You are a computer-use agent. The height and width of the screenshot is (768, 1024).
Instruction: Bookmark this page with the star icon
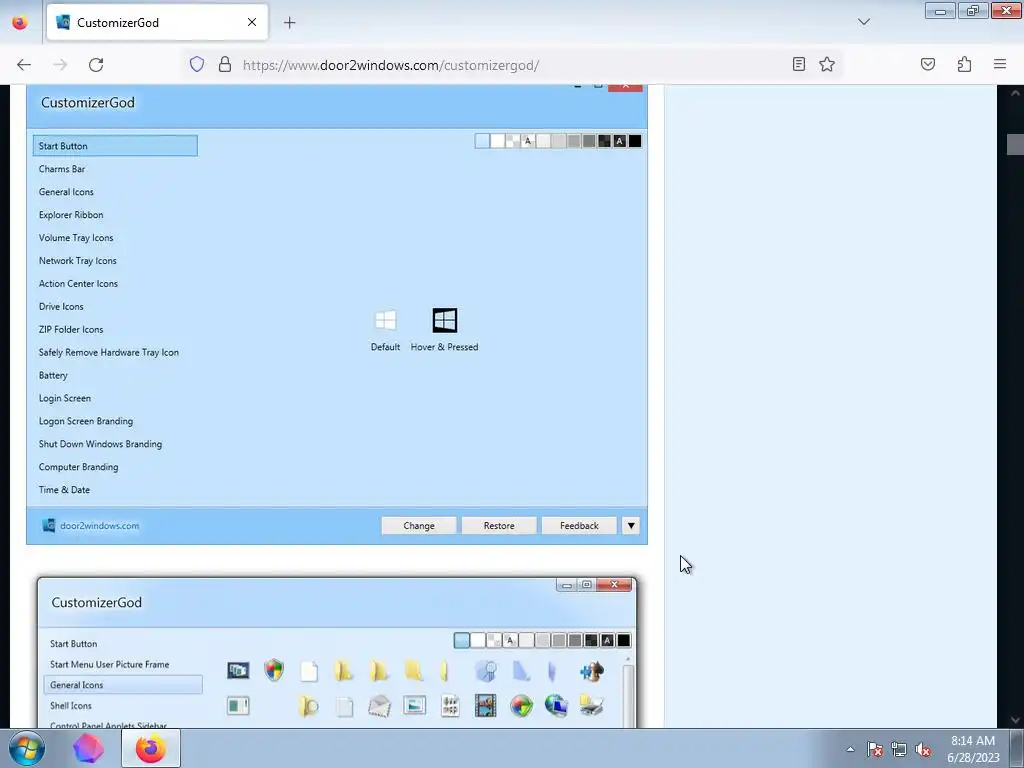click(x=827, y=64)
